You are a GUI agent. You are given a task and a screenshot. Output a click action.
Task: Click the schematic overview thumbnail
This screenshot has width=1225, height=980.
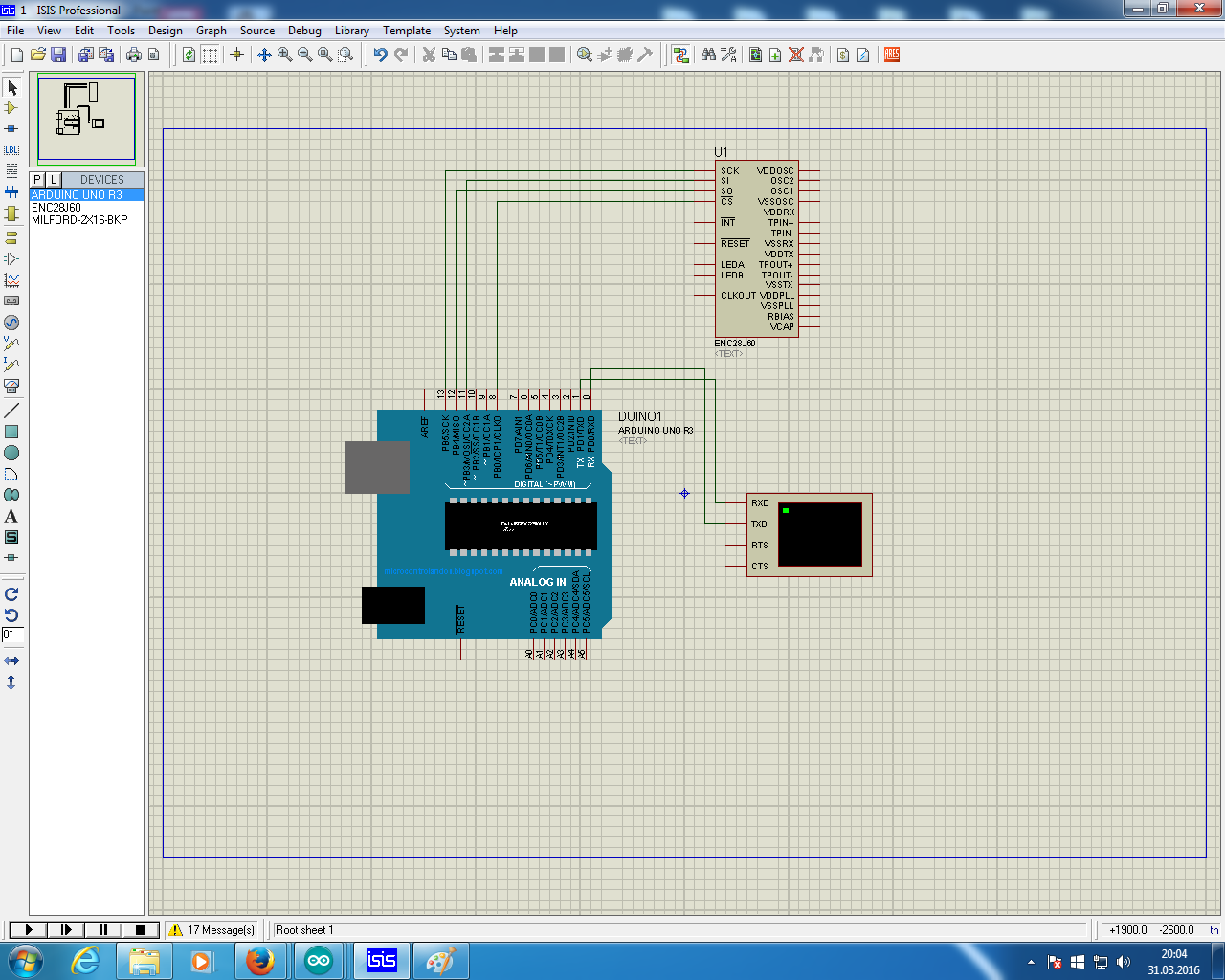(x=86, y=120)
